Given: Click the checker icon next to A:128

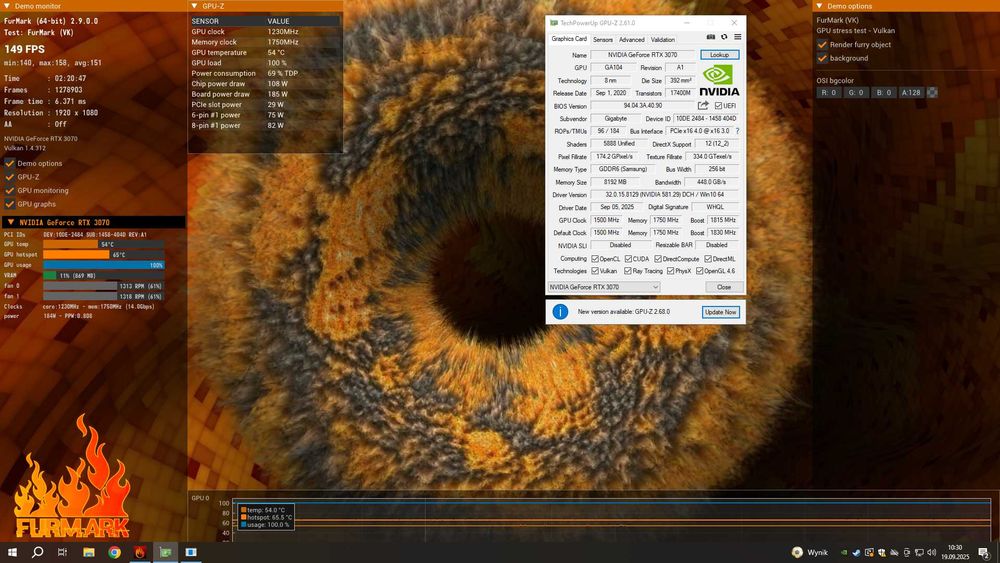Looking at the screenshot, I should click(932, 92).
